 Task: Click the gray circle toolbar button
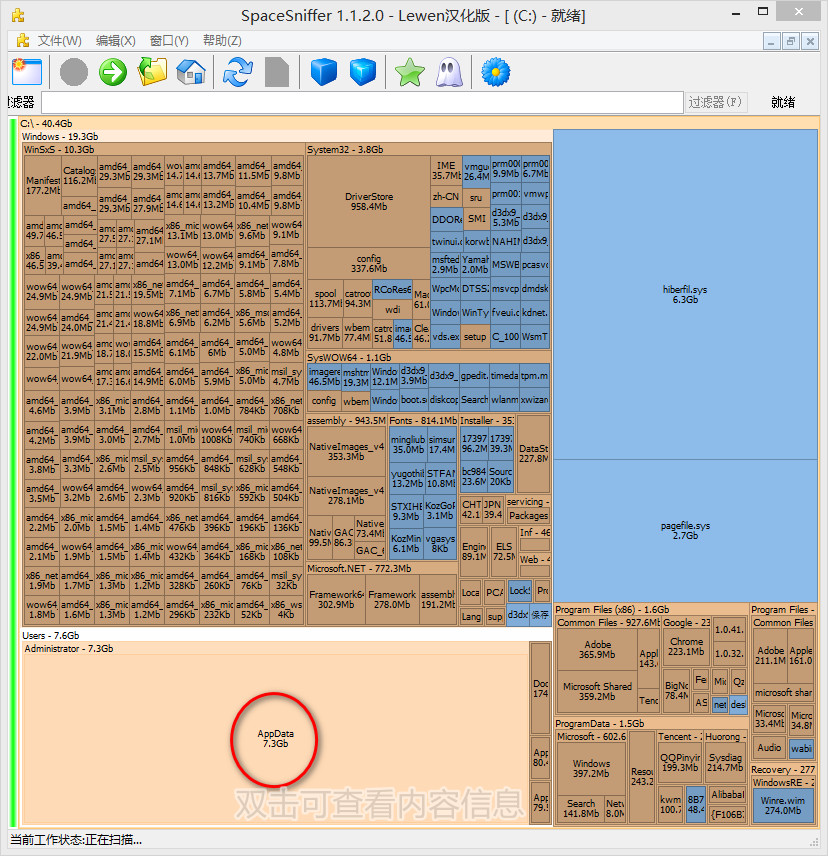tap(74, 72)
